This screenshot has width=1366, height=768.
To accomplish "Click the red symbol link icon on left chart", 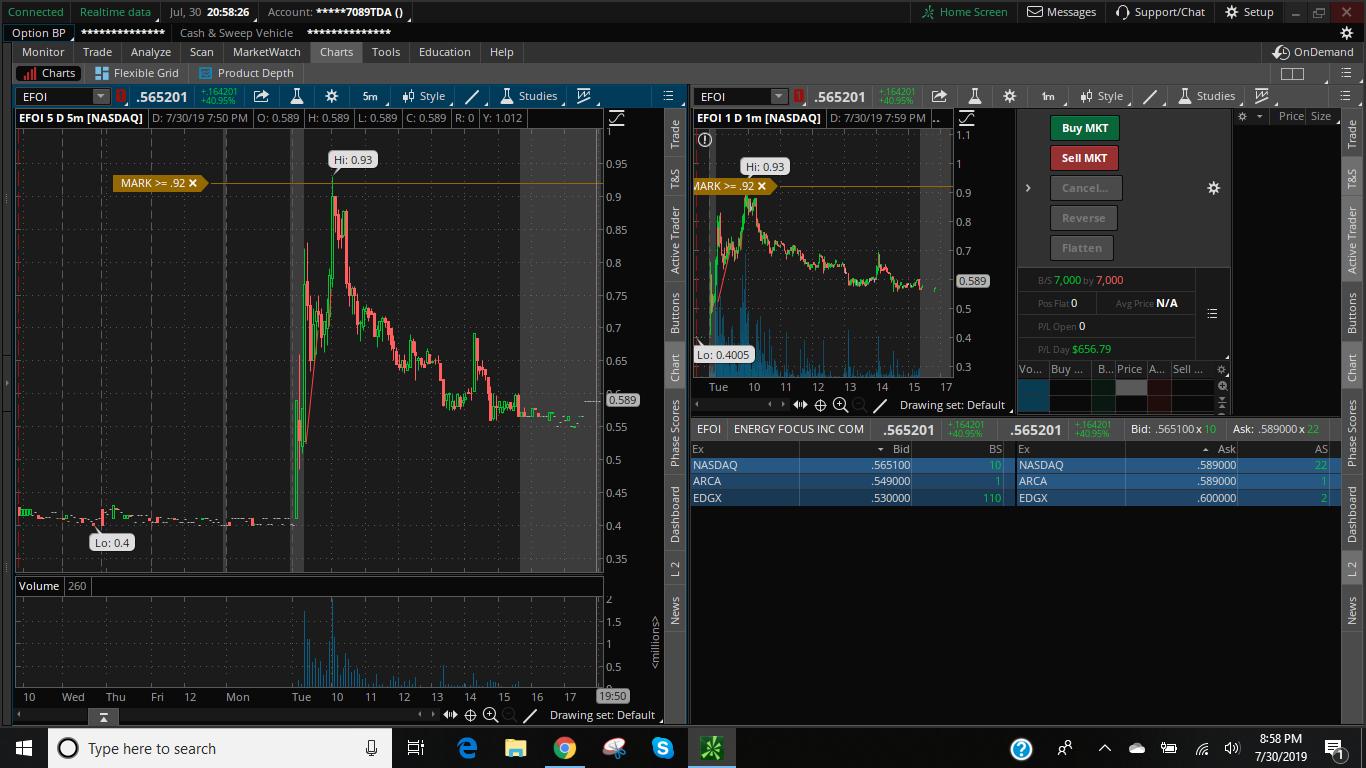I will click(121, 96).
